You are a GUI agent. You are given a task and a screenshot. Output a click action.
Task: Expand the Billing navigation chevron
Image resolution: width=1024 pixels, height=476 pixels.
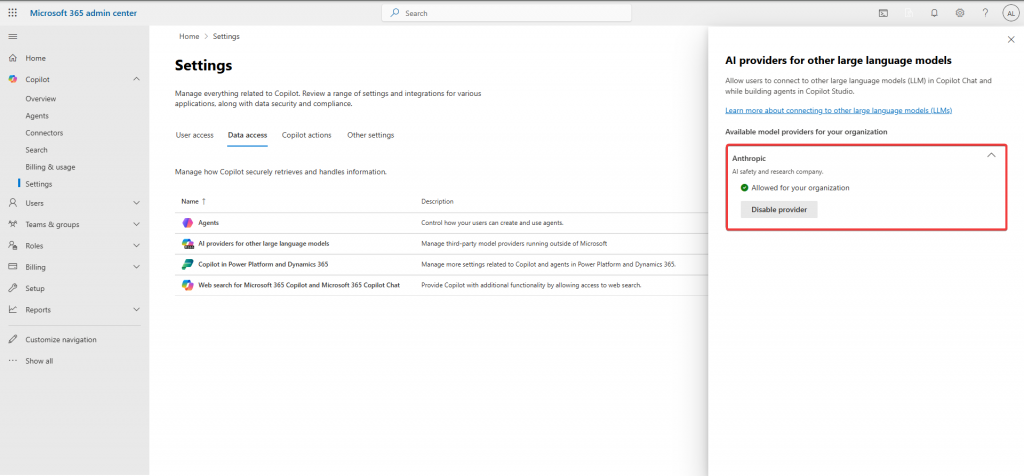pyautogui.click(x=136, y=266)
